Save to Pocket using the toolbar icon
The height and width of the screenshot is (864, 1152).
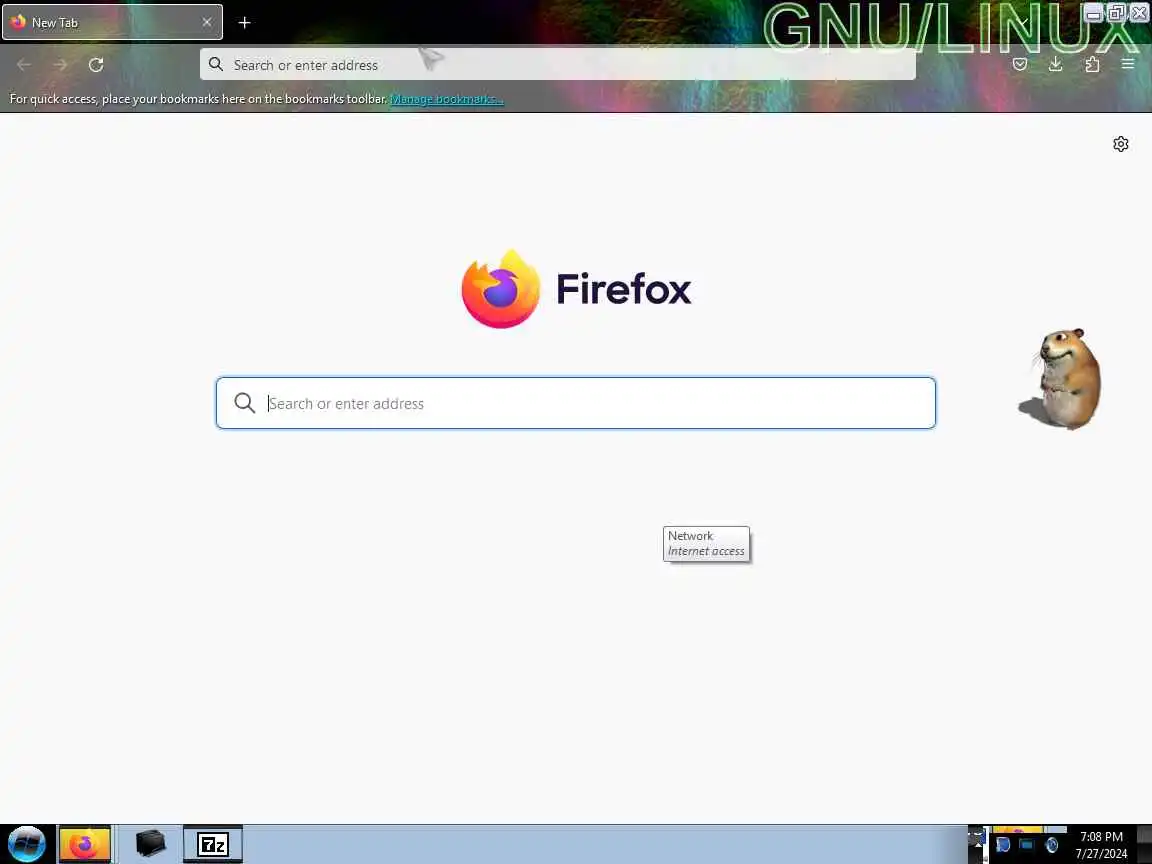click(1020, 65)
